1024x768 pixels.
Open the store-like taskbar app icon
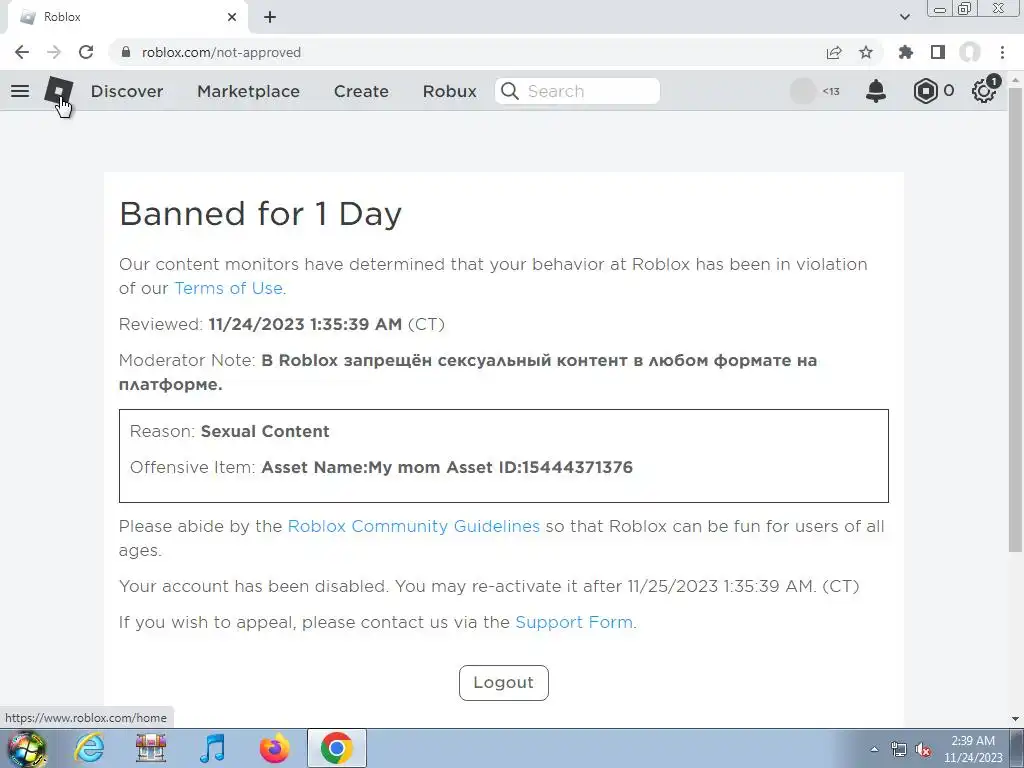tap(151, 748)
